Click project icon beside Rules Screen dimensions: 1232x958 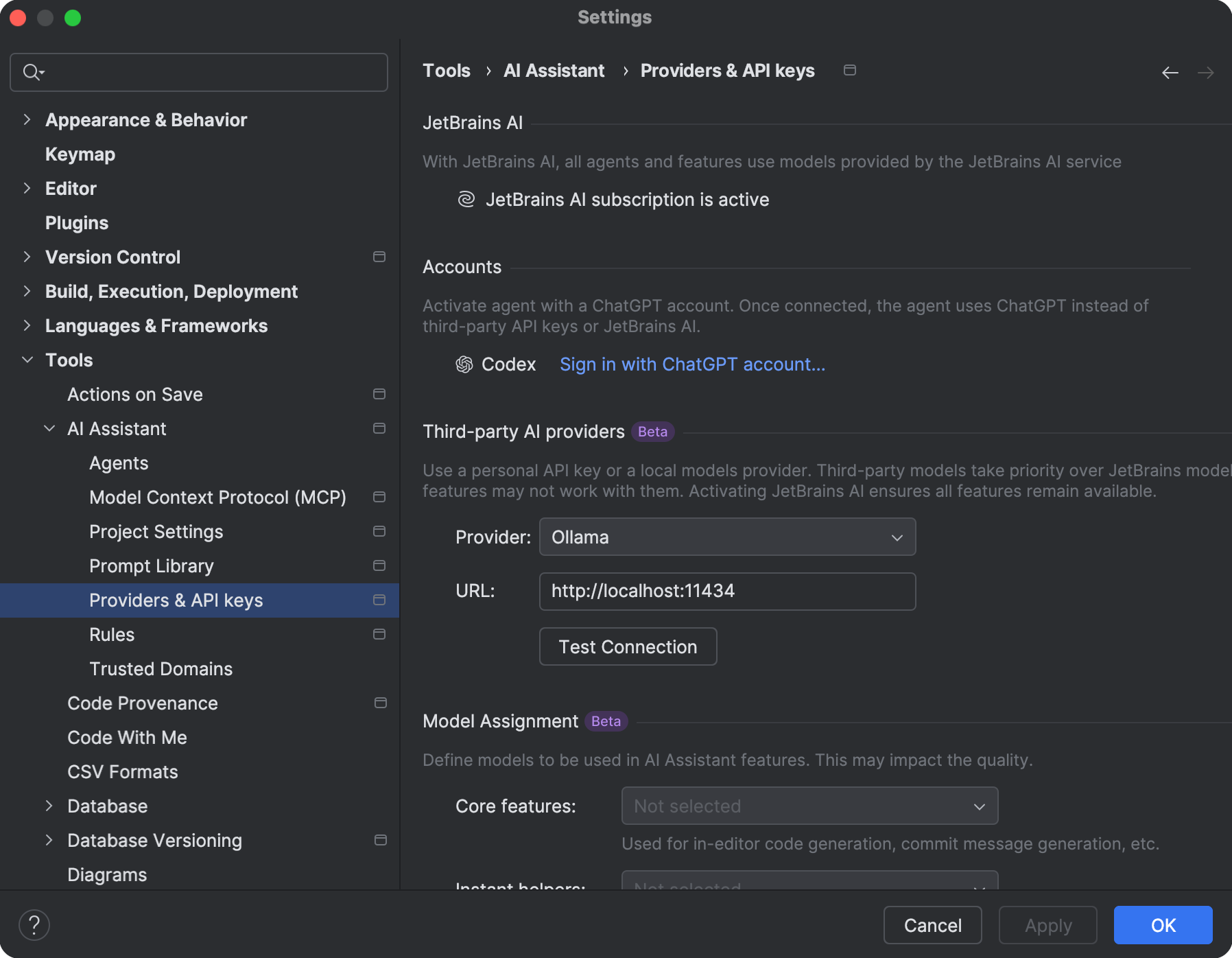(379, 634)
